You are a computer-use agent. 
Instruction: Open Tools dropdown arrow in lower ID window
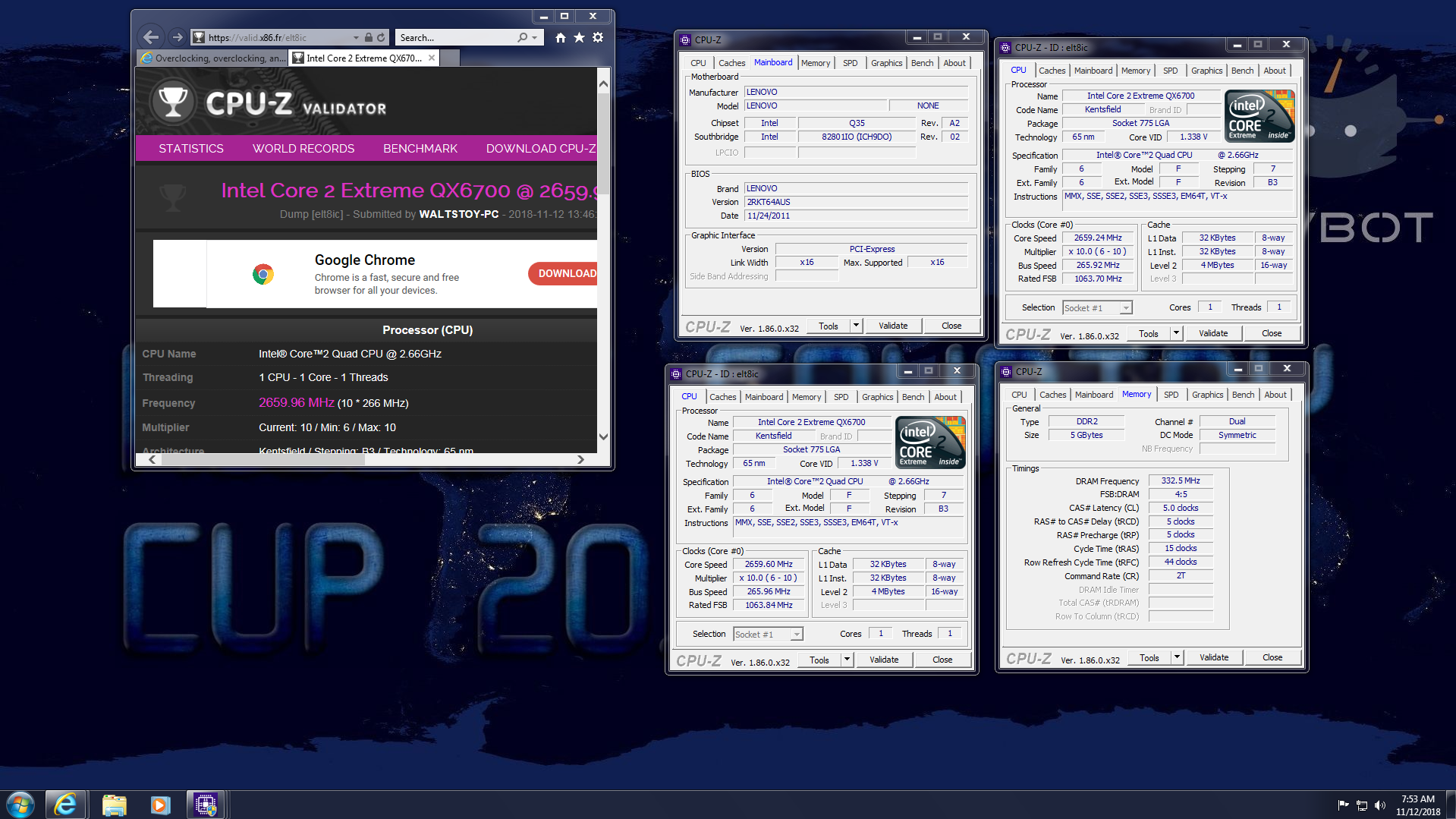click(x=847, y=660)
